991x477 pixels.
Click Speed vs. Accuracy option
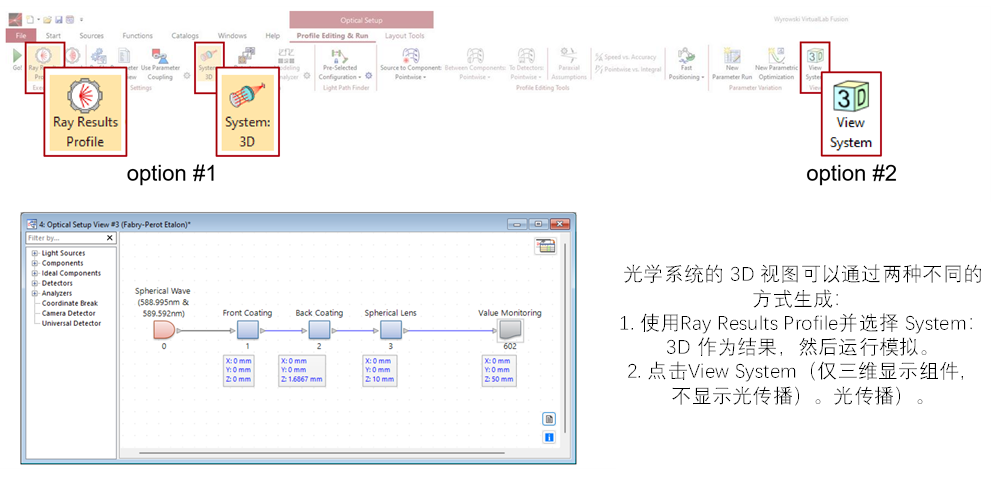click(x=626, y=57)
